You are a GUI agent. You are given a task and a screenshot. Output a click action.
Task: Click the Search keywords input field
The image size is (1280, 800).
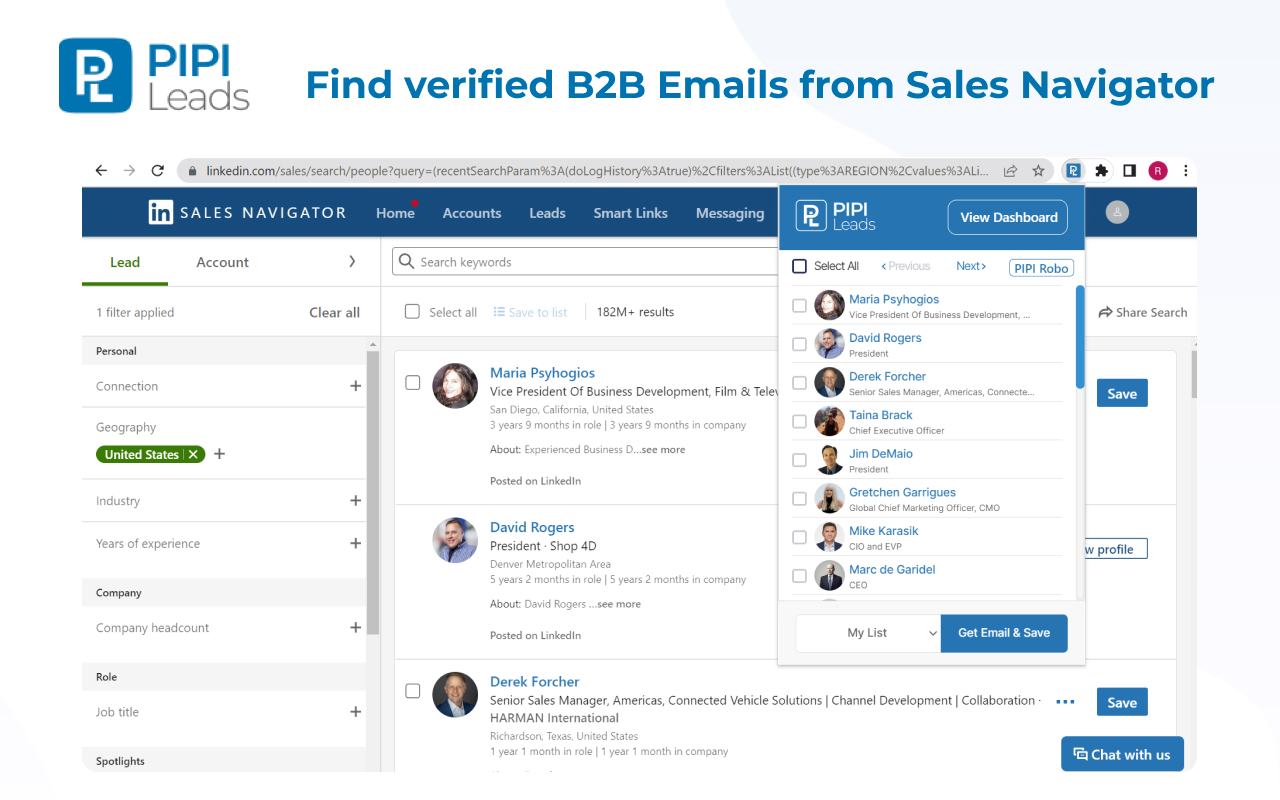tap(560, 261)
